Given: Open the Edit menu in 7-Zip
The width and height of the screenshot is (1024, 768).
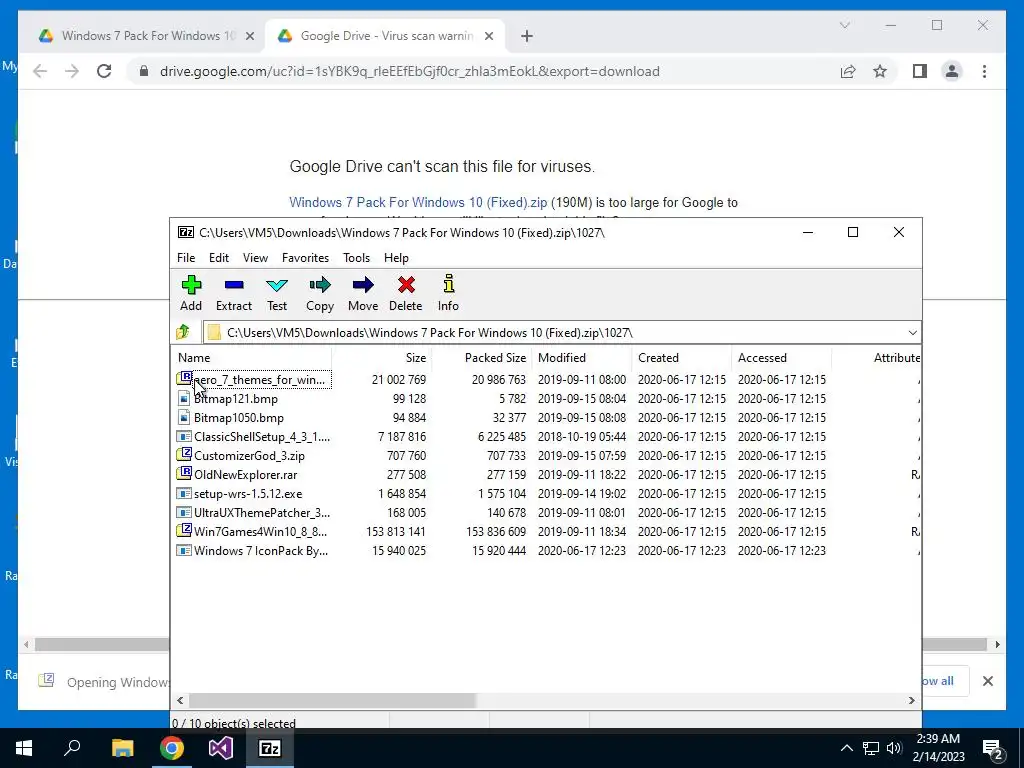Looking at the screenshot, I should (219, 258).
